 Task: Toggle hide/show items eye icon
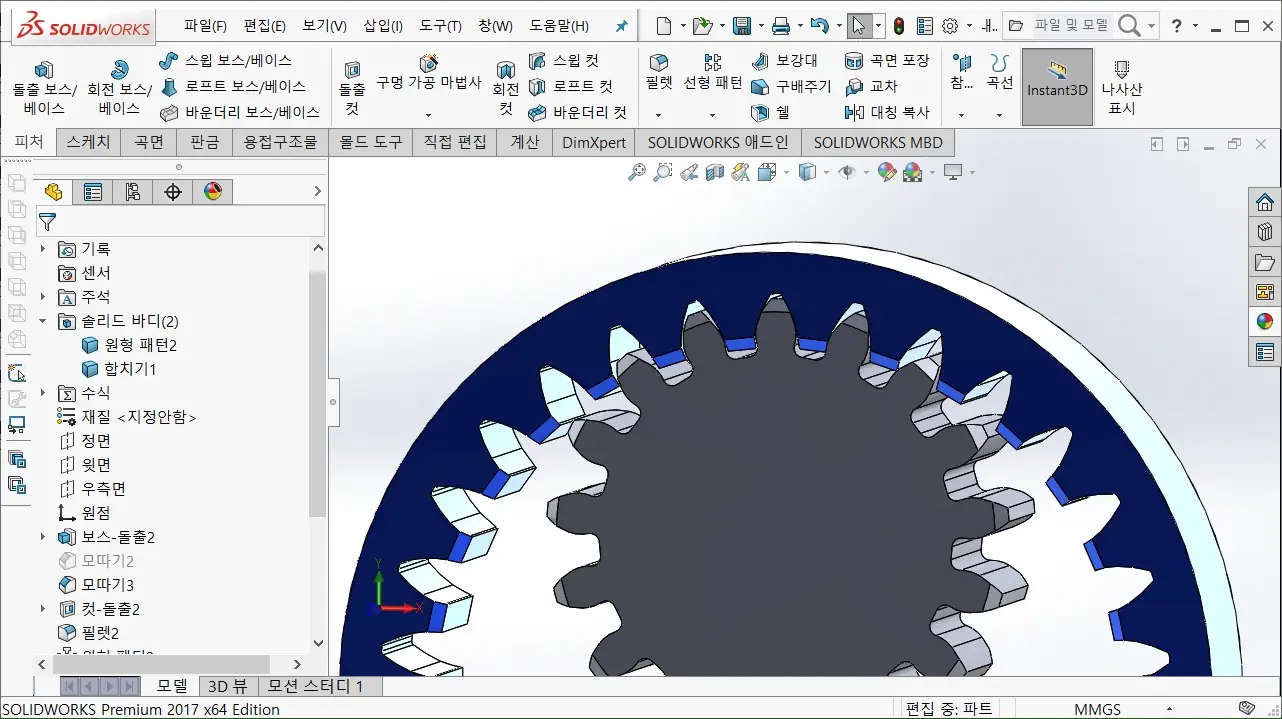[x=846, y=172]
